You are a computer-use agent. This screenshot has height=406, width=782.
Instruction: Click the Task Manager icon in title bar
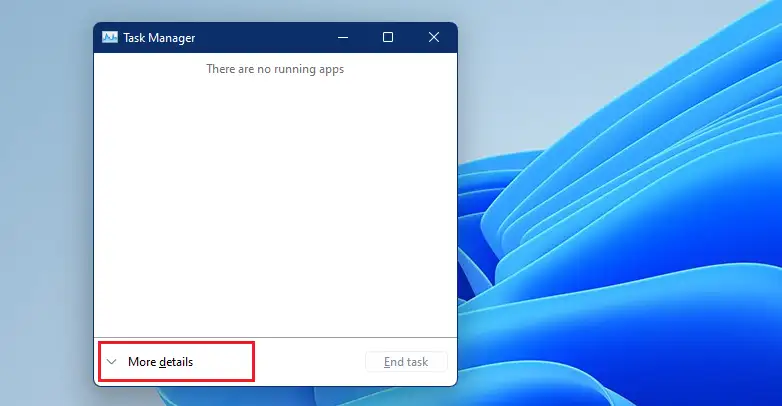(x=110, y=37)
